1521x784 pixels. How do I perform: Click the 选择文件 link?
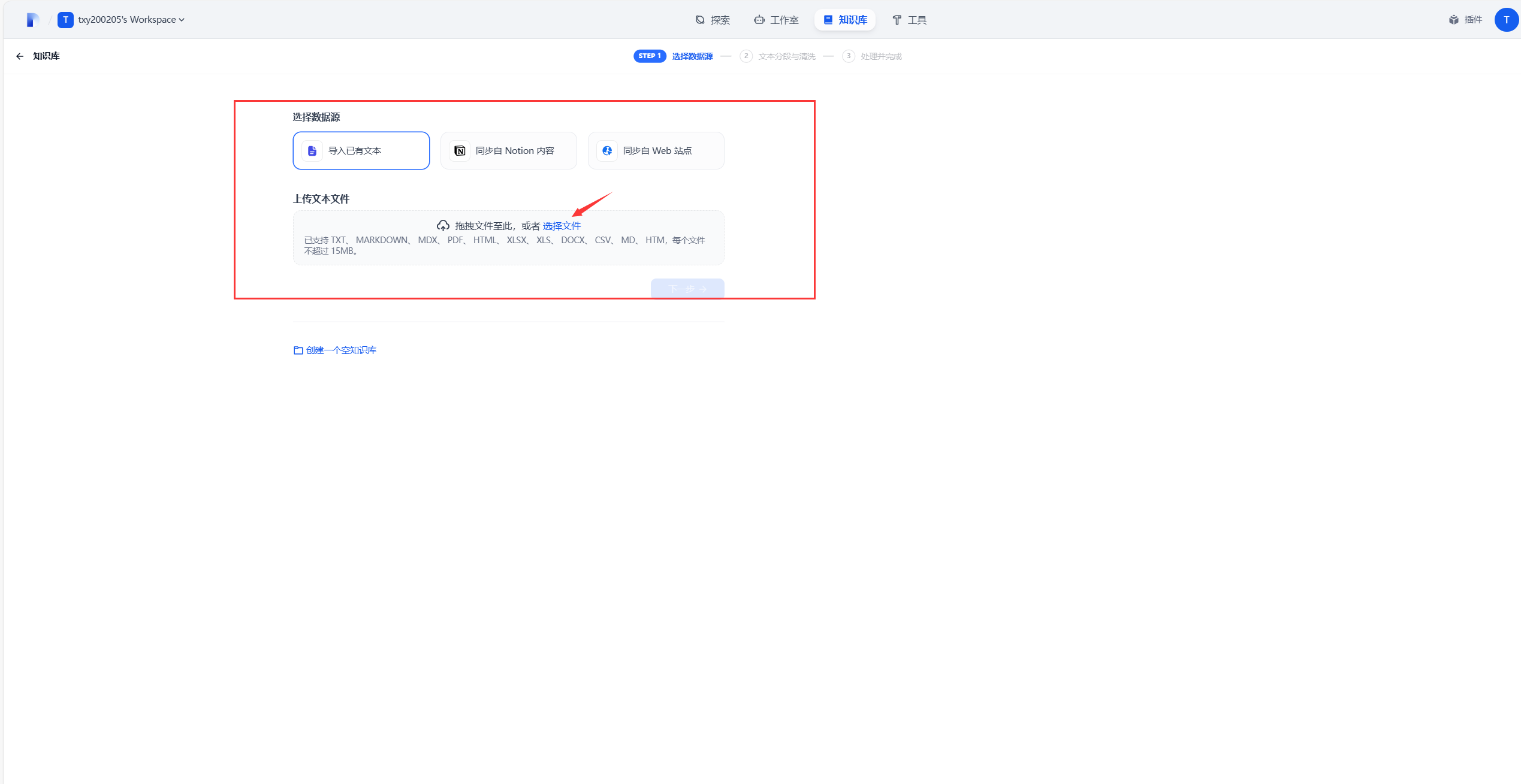click(562, 226)
